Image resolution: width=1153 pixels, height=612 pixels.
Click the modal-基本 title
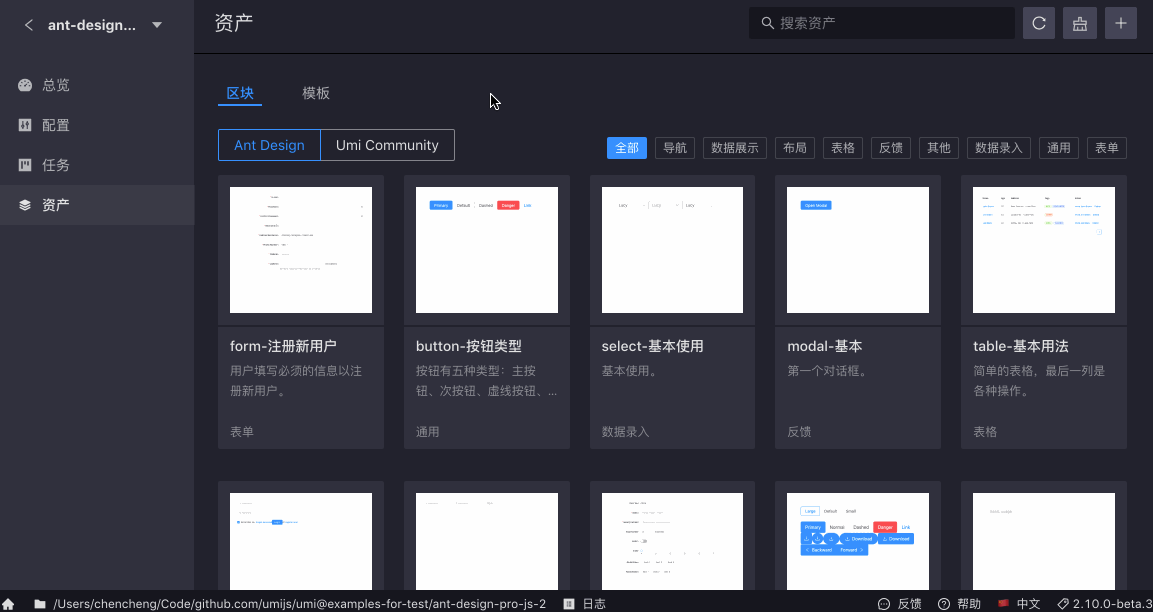point(825,346)
